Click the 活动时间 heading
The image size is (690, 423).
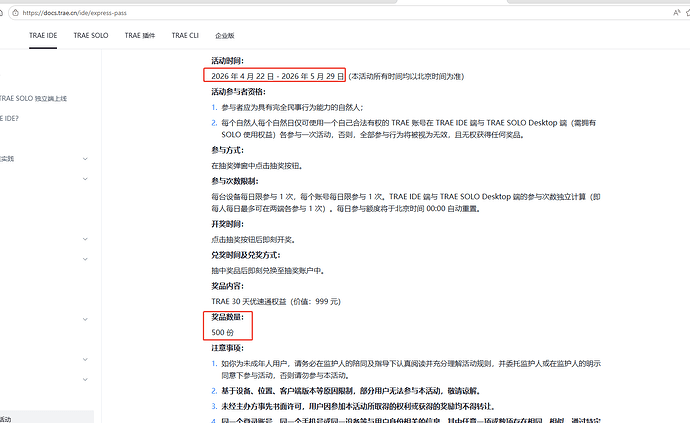point(228,61)
